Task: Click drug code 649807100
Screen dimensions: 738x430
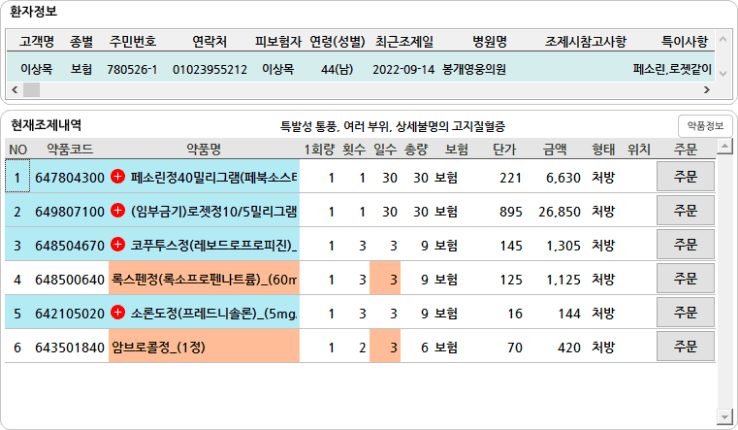Action: [x=70, y=212]
